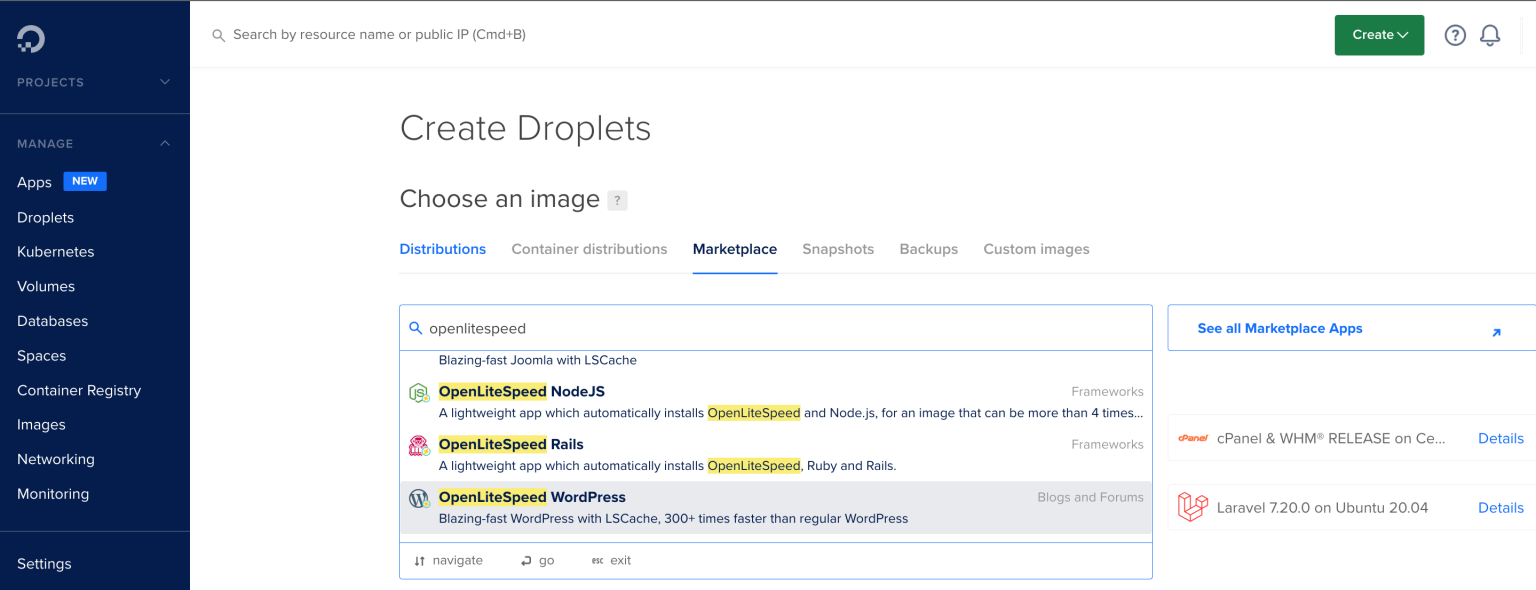The width and height of the screenshot is (1536, 590).
Task: Open the Create dropdown button
Action: [1379, 35]
